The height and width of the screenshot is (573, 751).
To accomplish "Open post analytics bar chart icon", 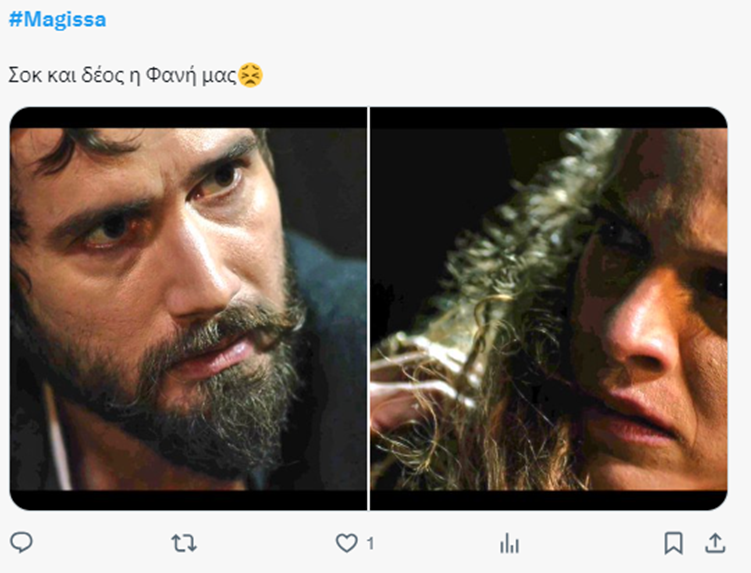I will 509,543.
